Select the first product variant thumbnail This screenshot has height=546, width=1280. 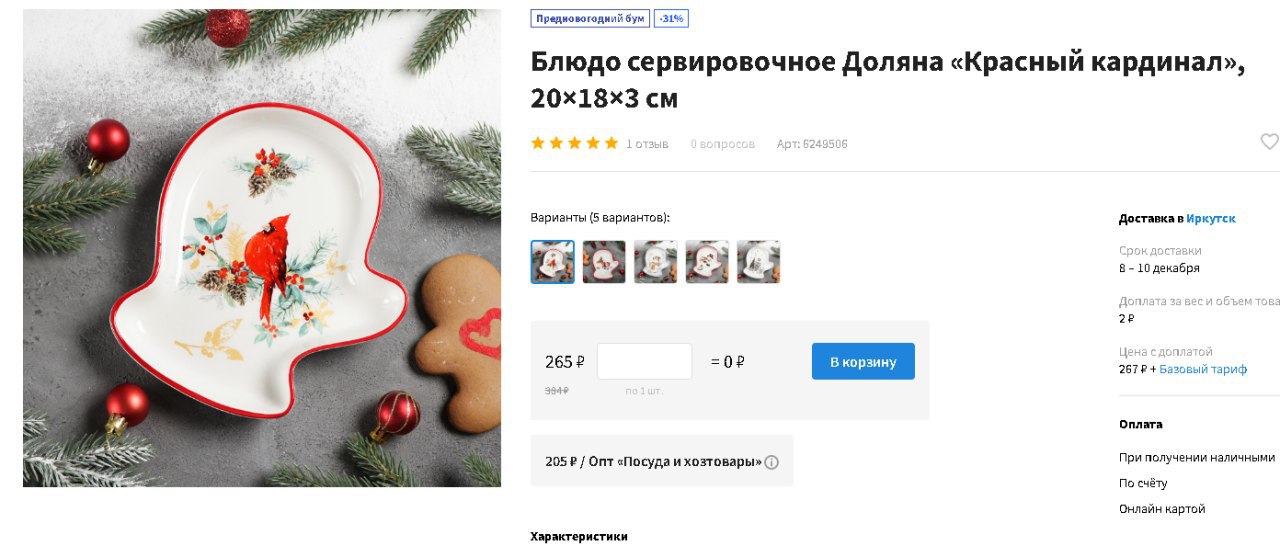pos(552,262)
